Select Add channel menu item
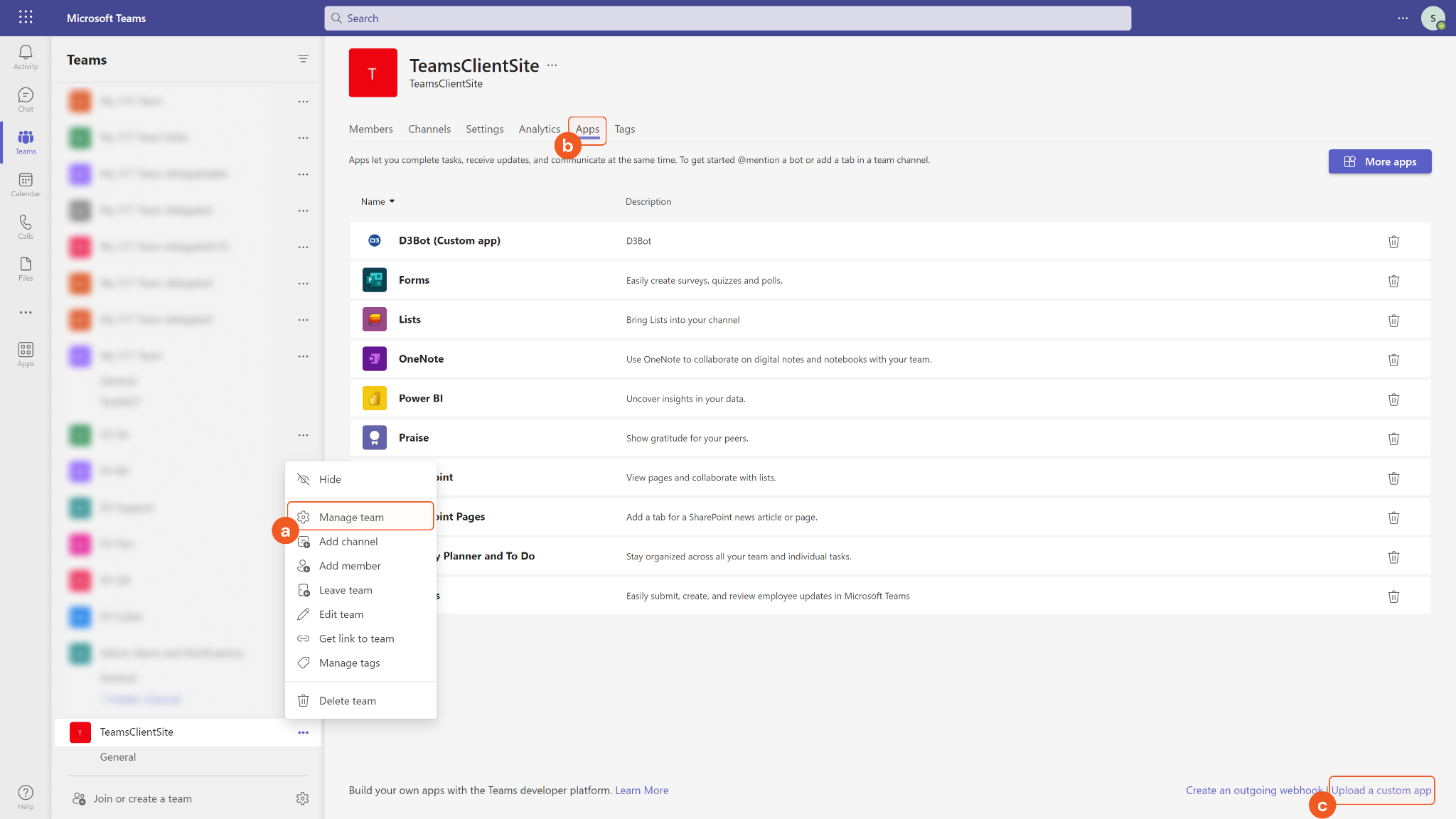The image size is (1456, 819). pyautogui.click(x=360, y=542)
